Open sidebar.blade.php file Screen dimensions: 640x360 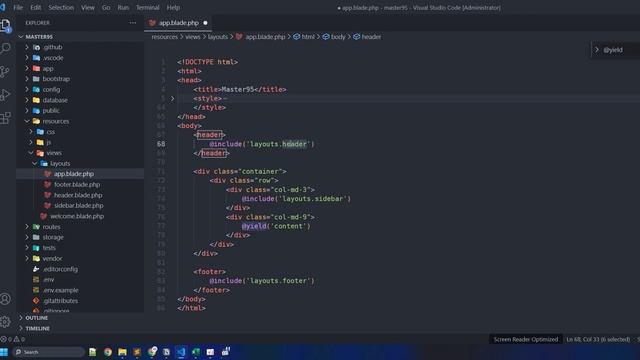pos(80,206)
